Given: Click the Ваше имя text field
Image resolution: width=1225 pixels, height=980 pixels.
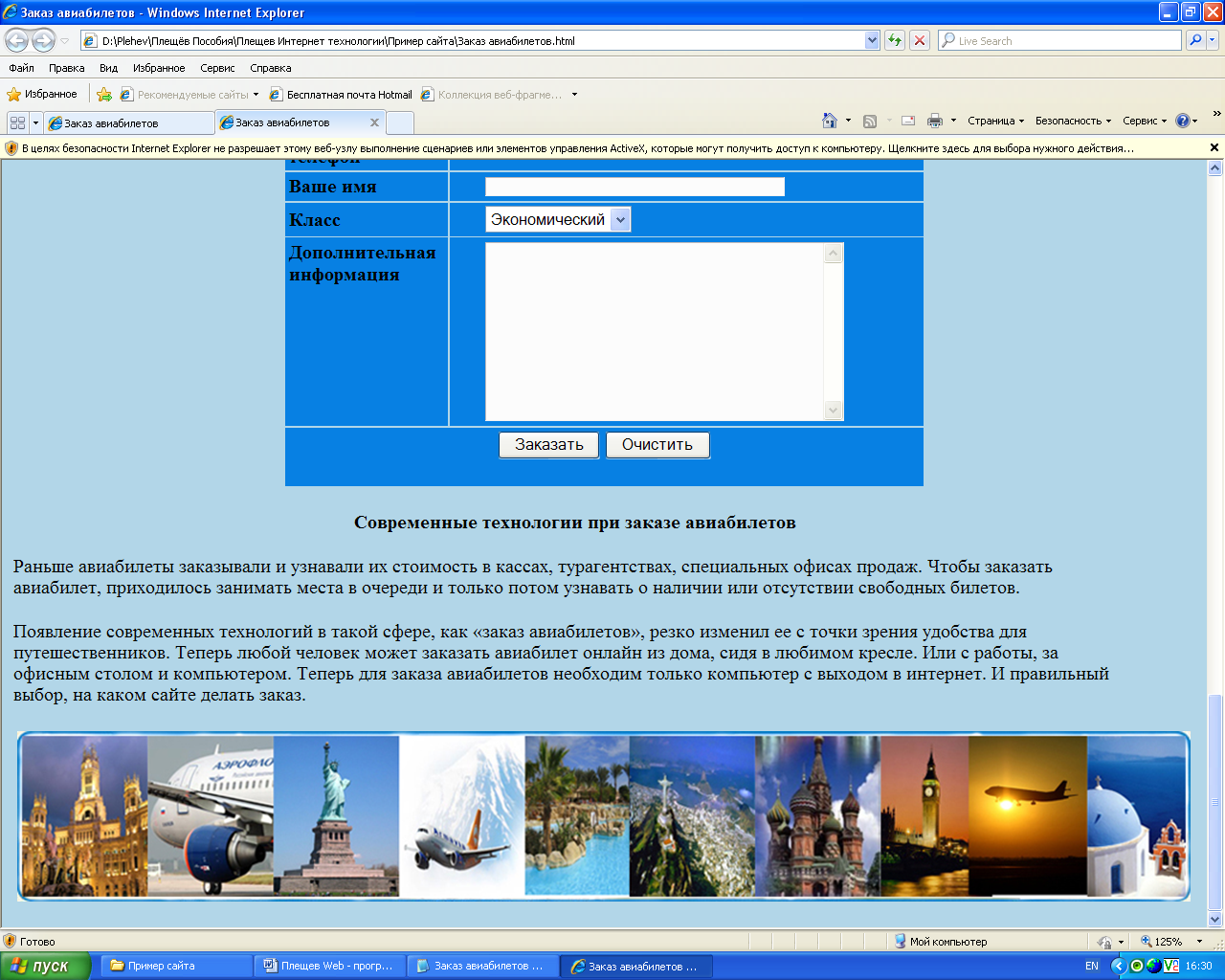Looking at the screenshot, I should pyautogui.click(x=635, y=187).
